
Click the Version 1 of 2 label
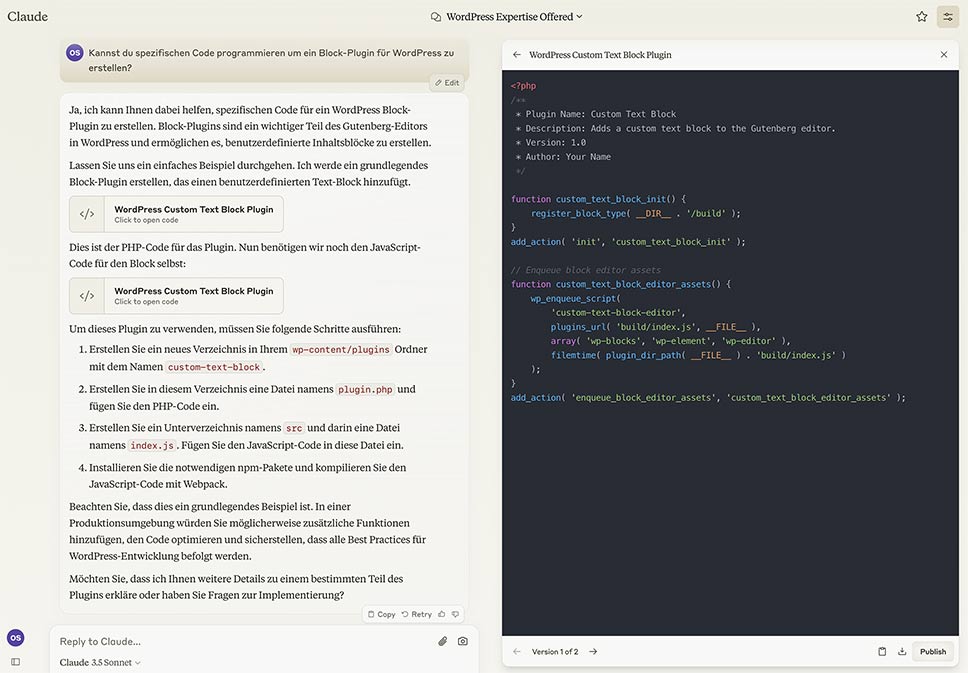555,651
